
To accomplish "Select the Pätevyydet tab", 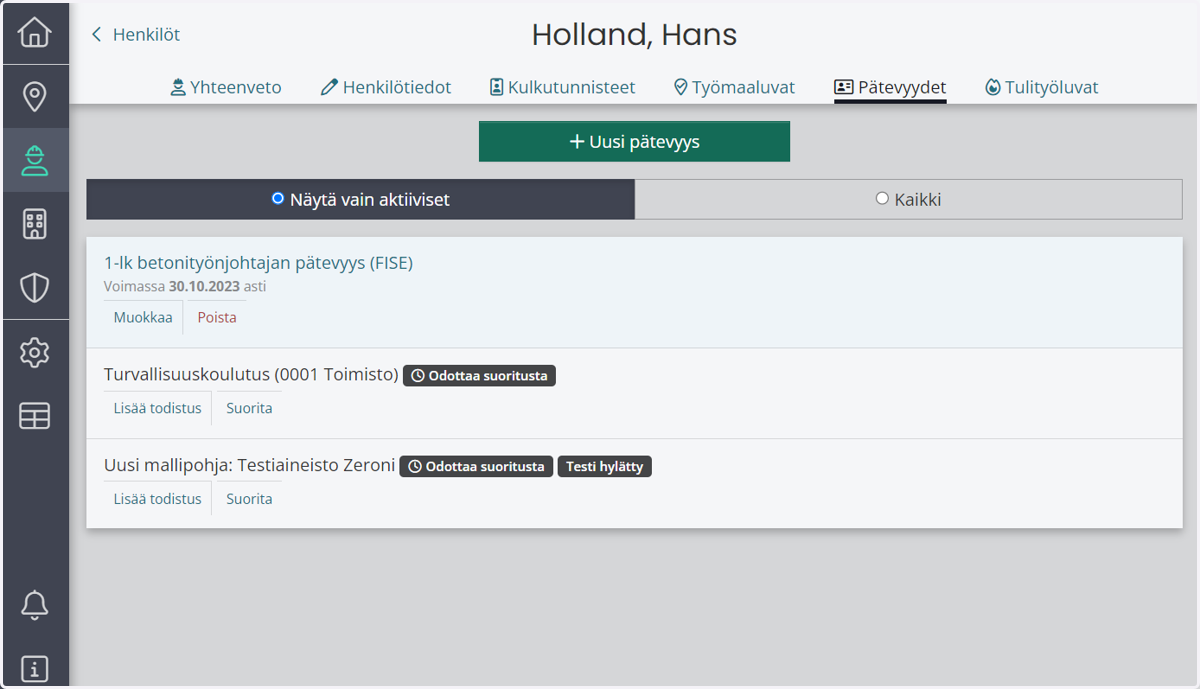I will pyautogui.click(x=890, y=87).
